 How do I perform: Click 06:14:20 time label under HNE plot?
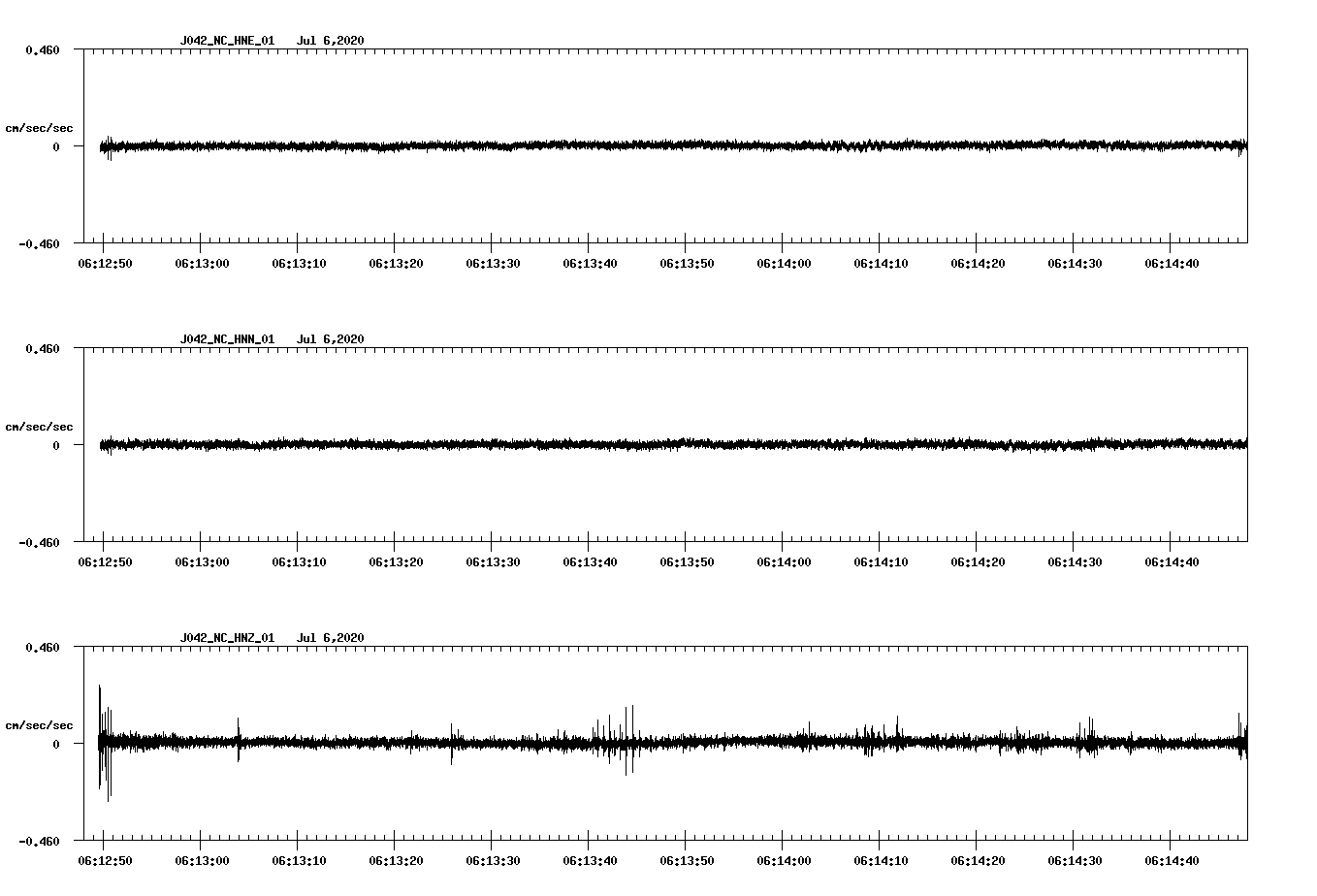pyautogui.click(x=978, y=264)
